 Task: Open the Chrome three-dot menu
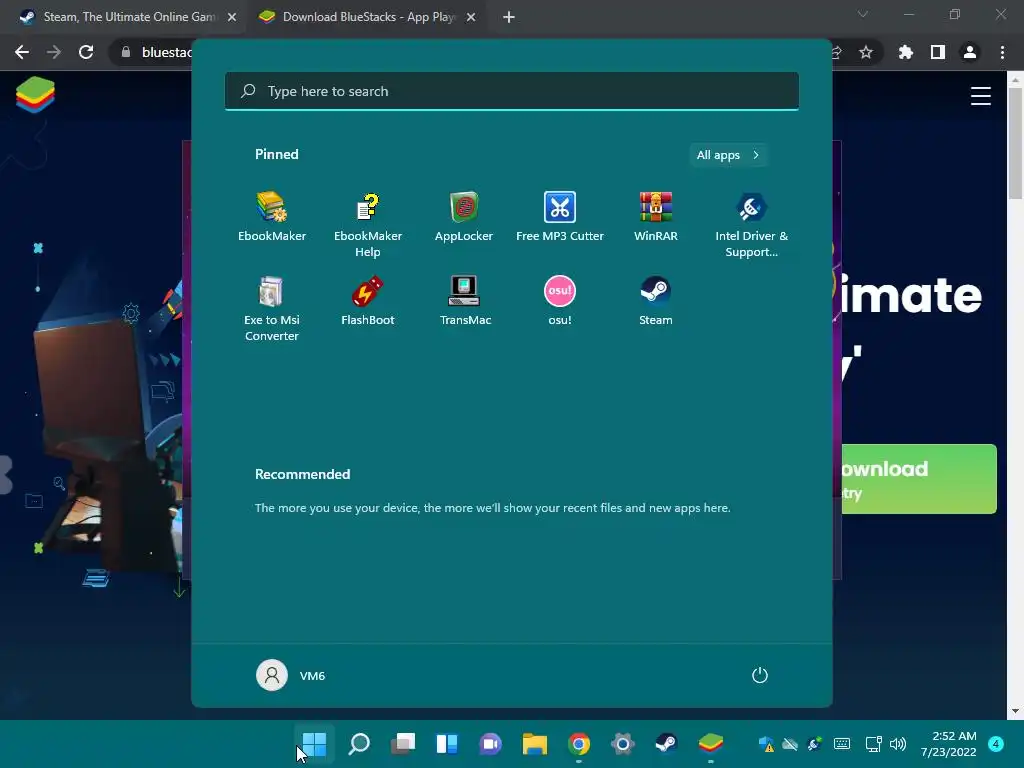click(1002, 52)
